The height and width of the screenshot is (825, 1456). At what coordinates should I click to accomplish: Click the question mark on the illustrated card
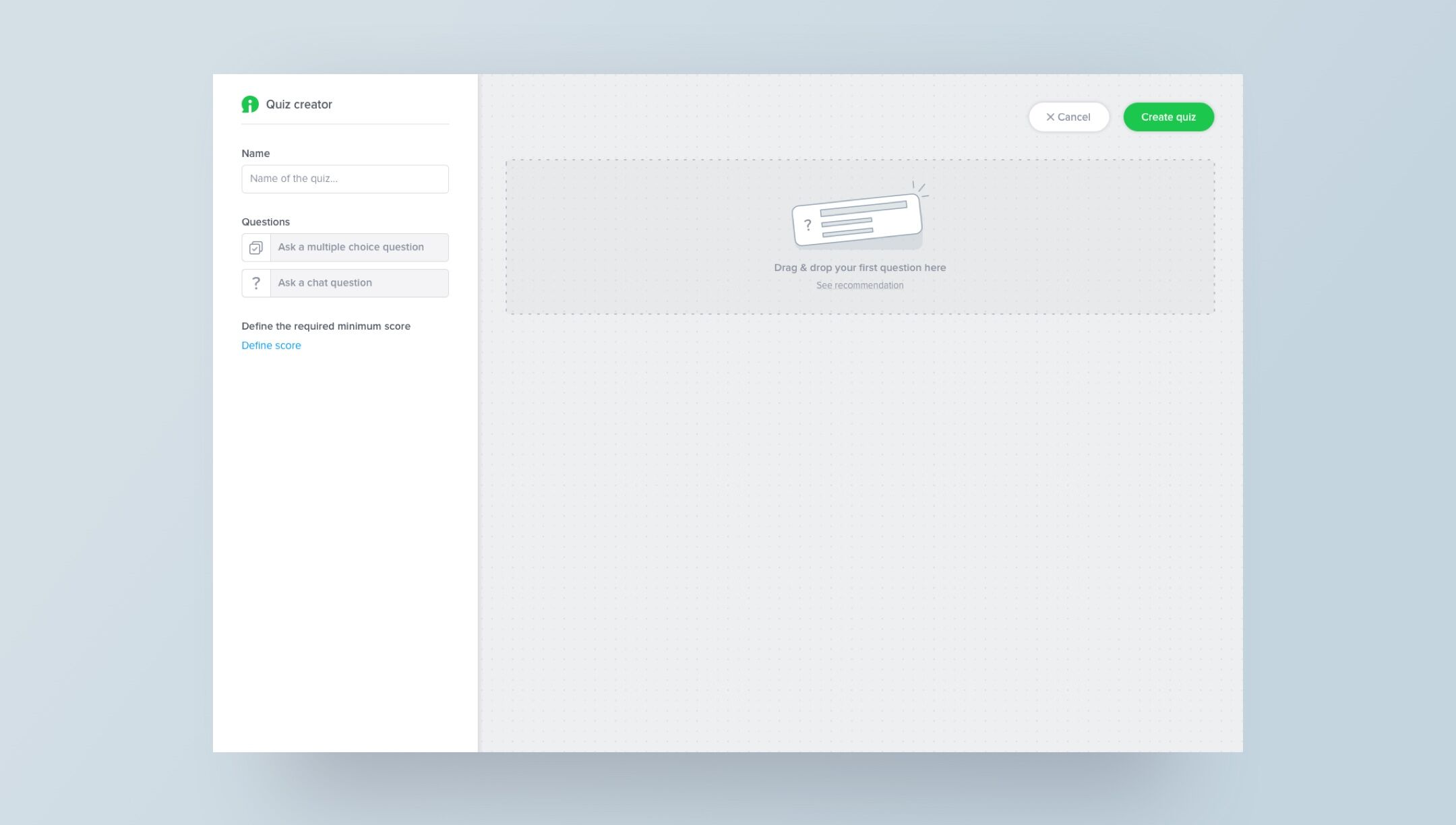click(x=808, y=226)
